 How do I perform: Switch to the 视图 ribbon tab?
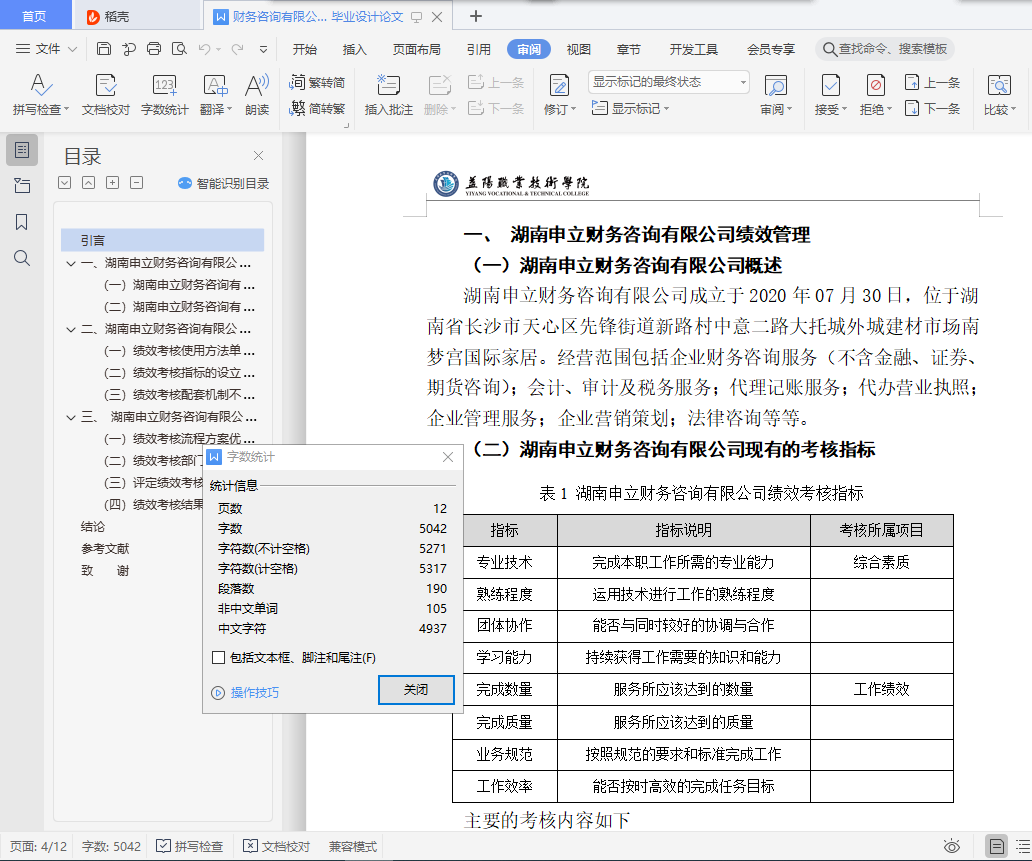579,49
